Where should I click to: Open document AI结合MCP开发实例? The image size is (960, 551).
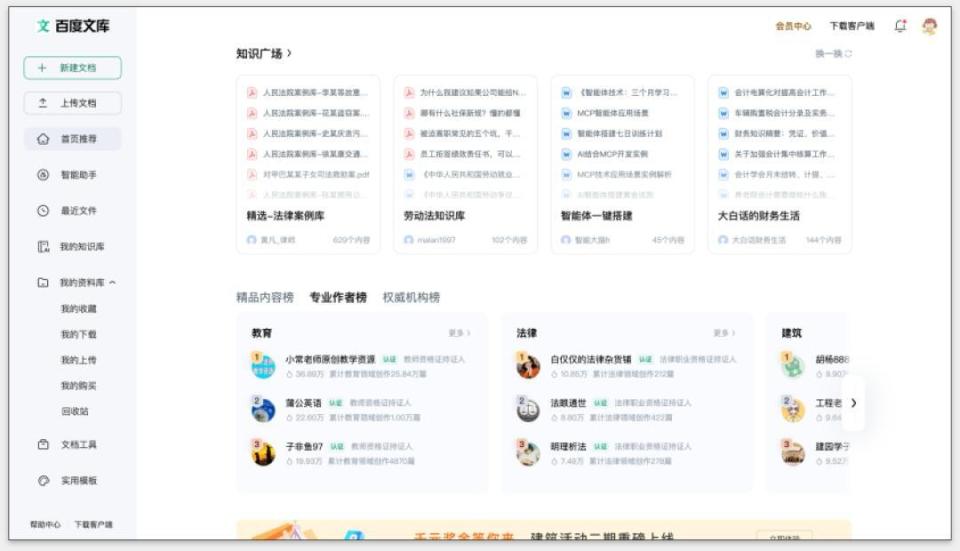612,154
